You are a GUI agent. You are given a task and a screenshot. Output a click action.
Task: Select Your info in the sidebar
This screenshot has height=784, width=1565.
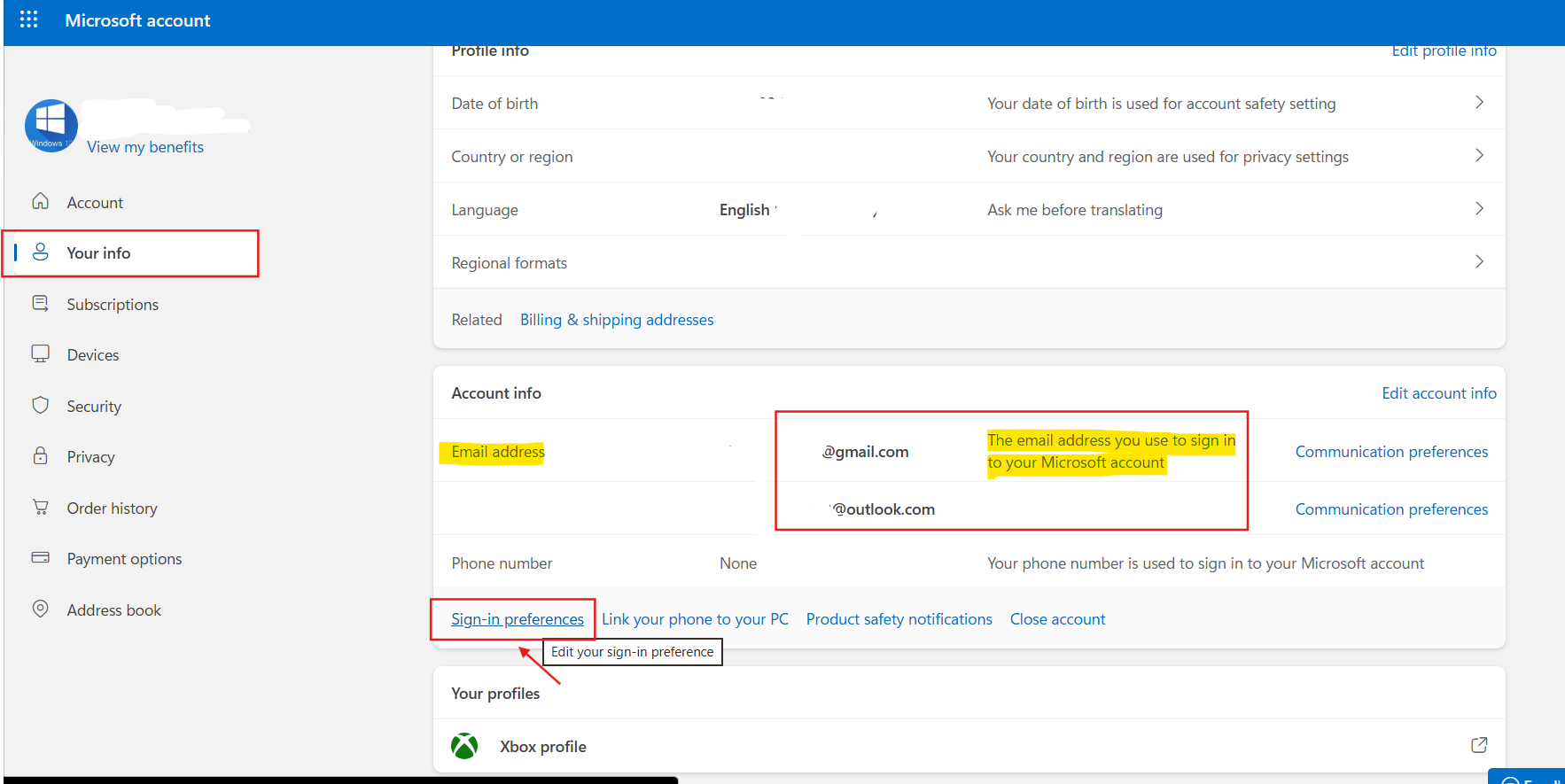pos(98,253)
